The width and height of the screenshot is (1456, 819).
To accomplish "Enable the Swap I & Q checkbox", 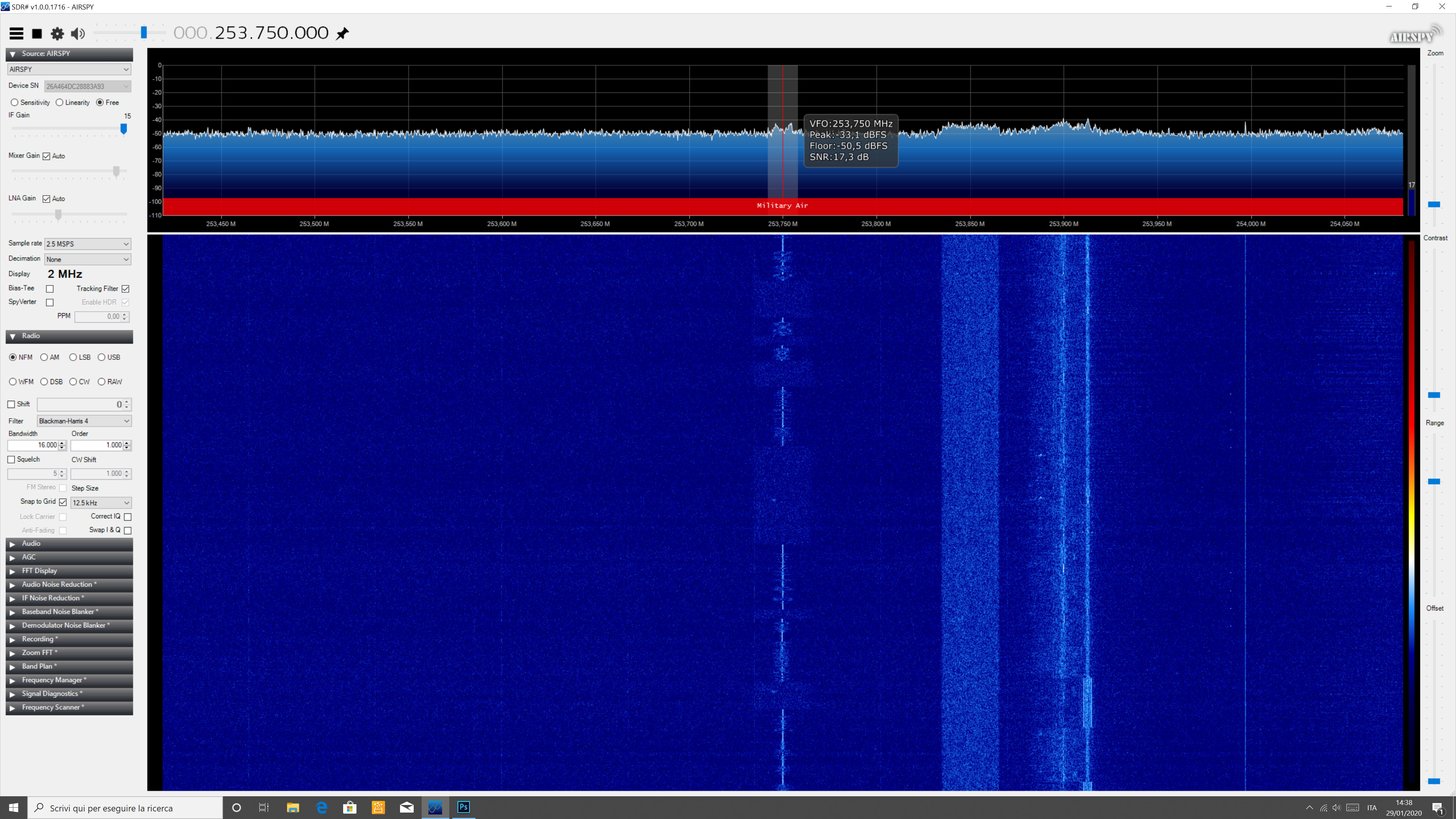I will (x=128, y=530).
